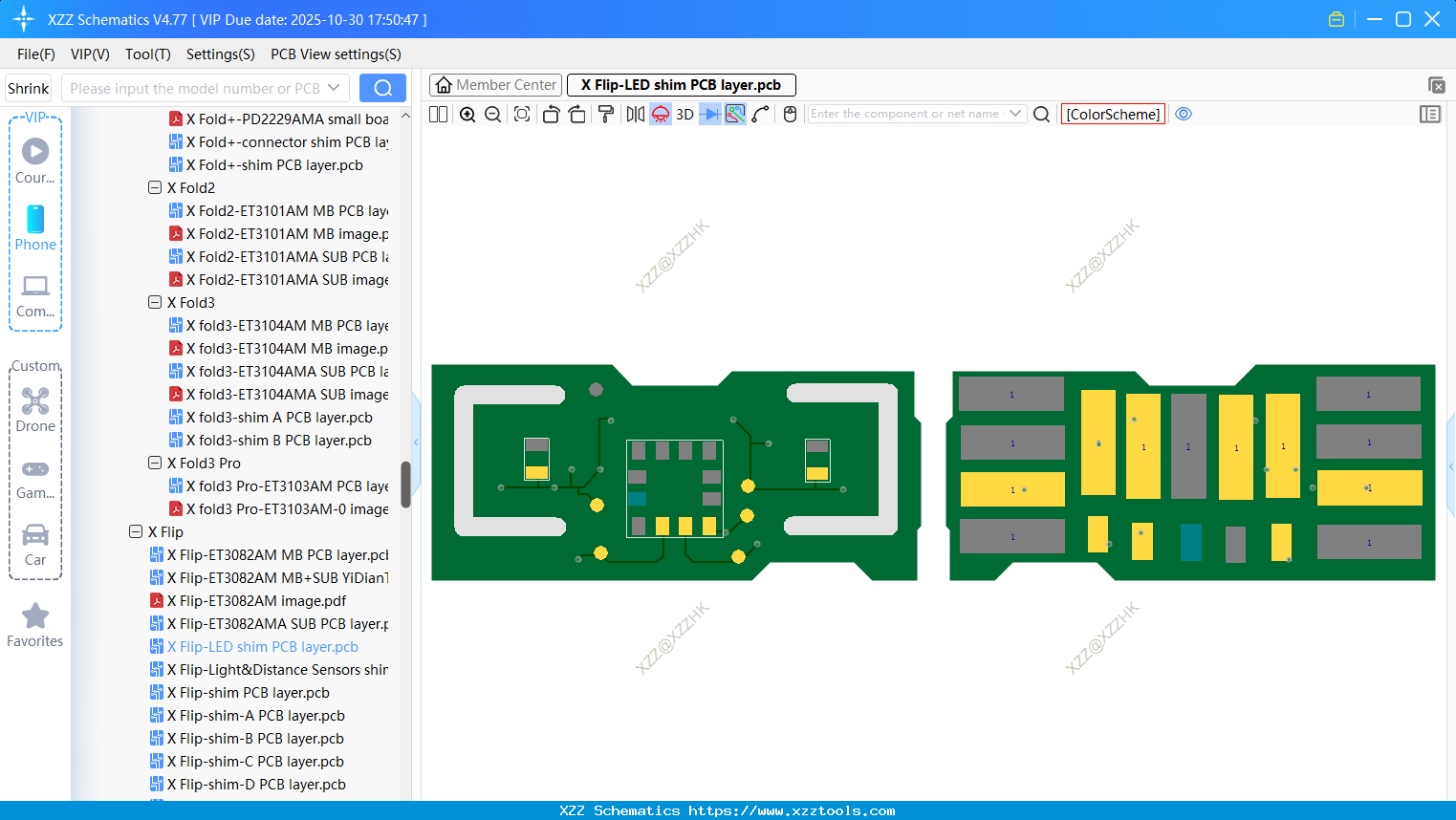Screen dimensions: 1456x820
Task: Switch to 3D view mode
Action: 684,114
